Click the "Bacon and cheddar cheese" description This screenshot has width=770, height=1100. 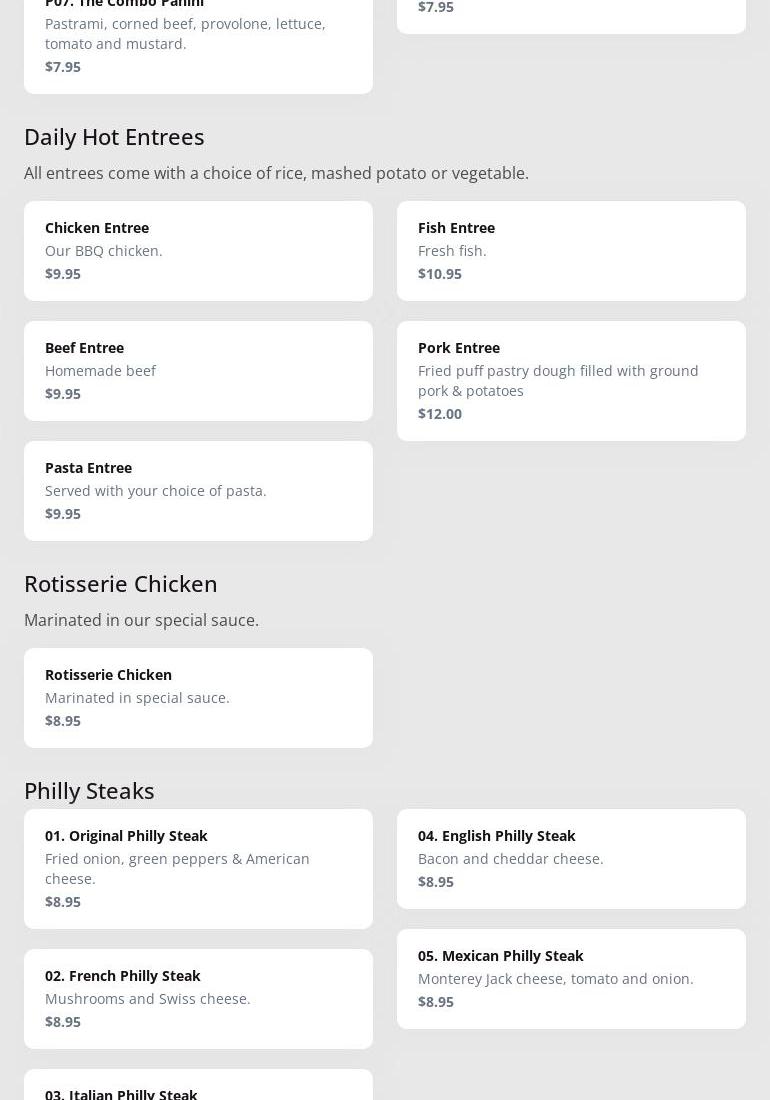tap(510, 859)
